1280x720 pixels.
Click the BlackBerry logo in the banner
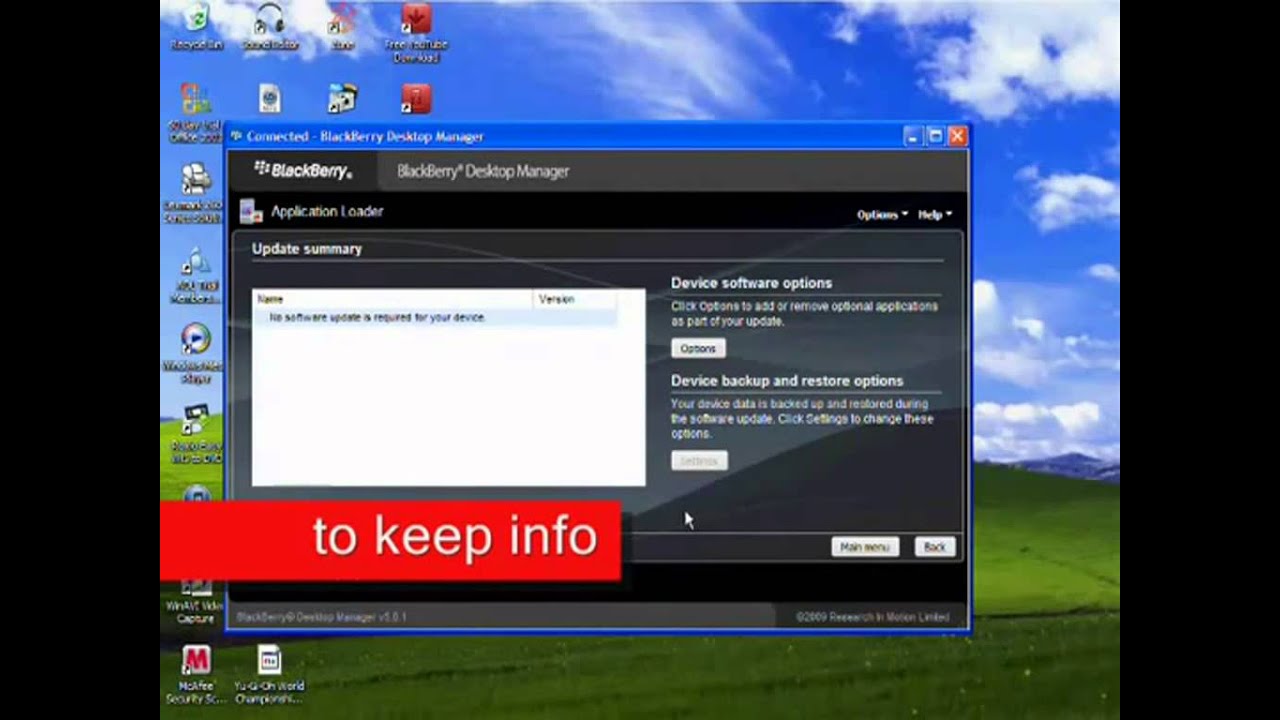(x=303, y=171)
